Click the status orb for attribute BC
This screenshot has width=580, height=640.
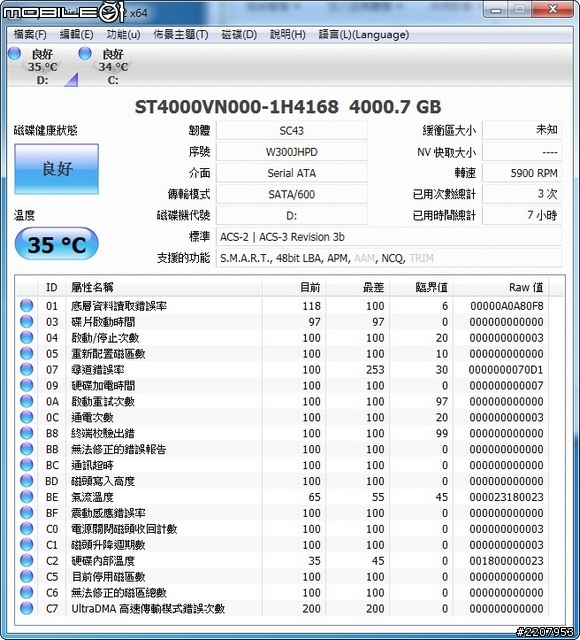(27, 465)
